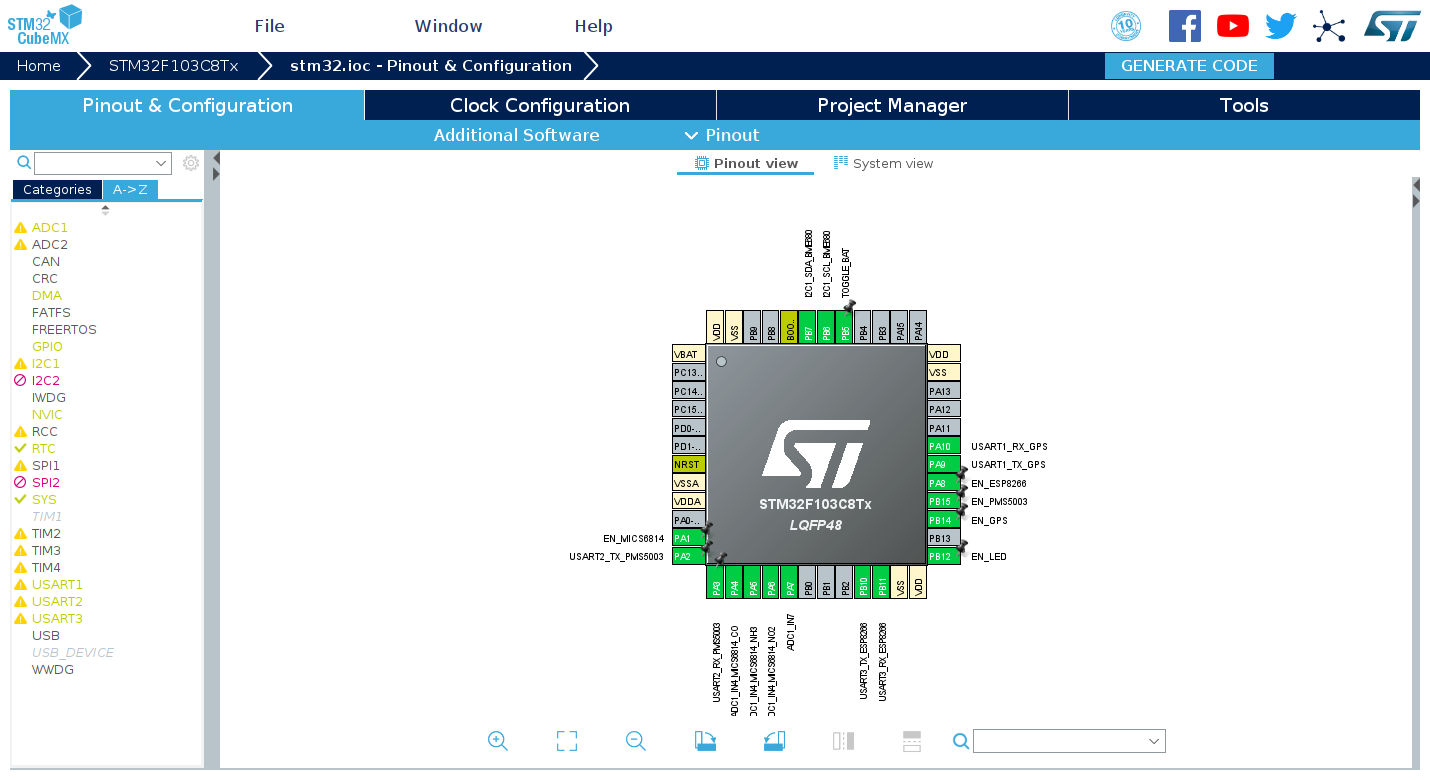Open the Help menu

pyautogui.click(x=593, y=26)
